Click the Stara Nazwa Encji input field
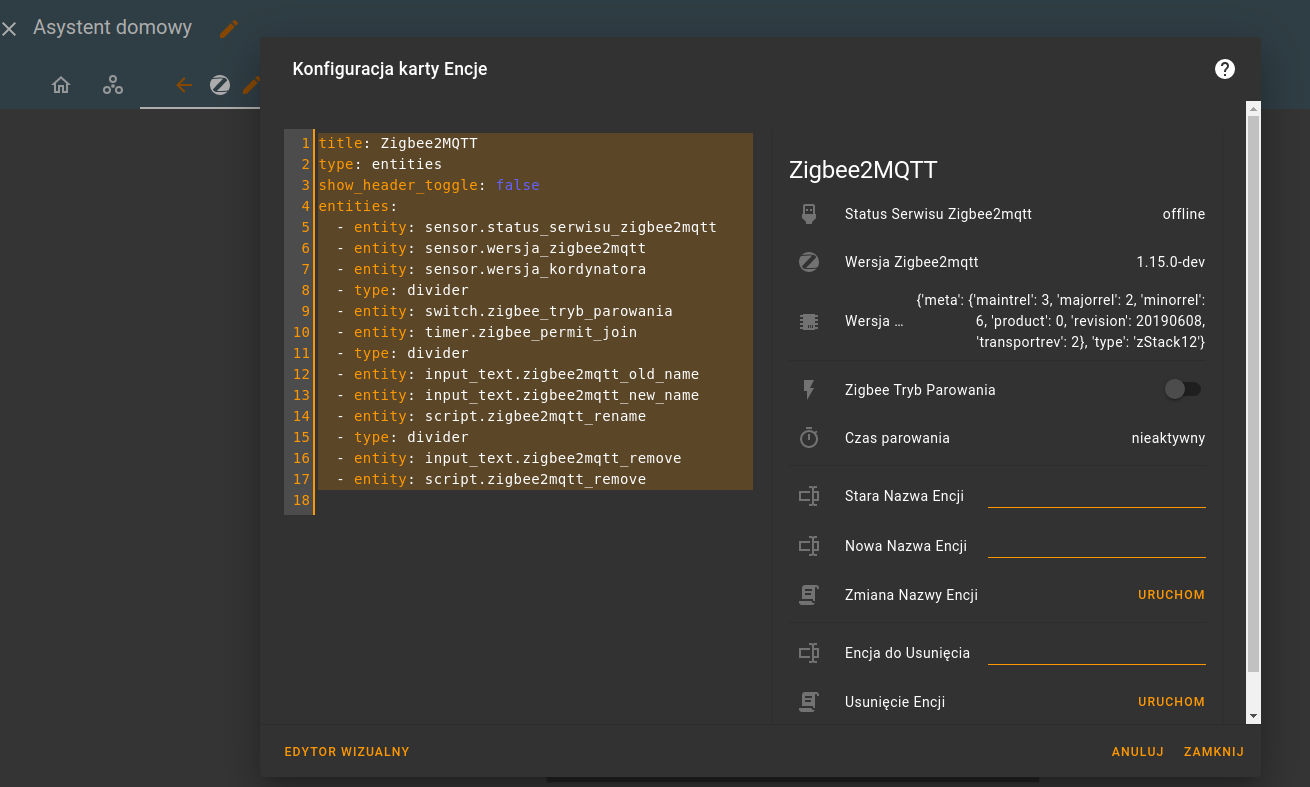Image resolution: width=1310 pixels, height=787 pixels. [1096, 496]
